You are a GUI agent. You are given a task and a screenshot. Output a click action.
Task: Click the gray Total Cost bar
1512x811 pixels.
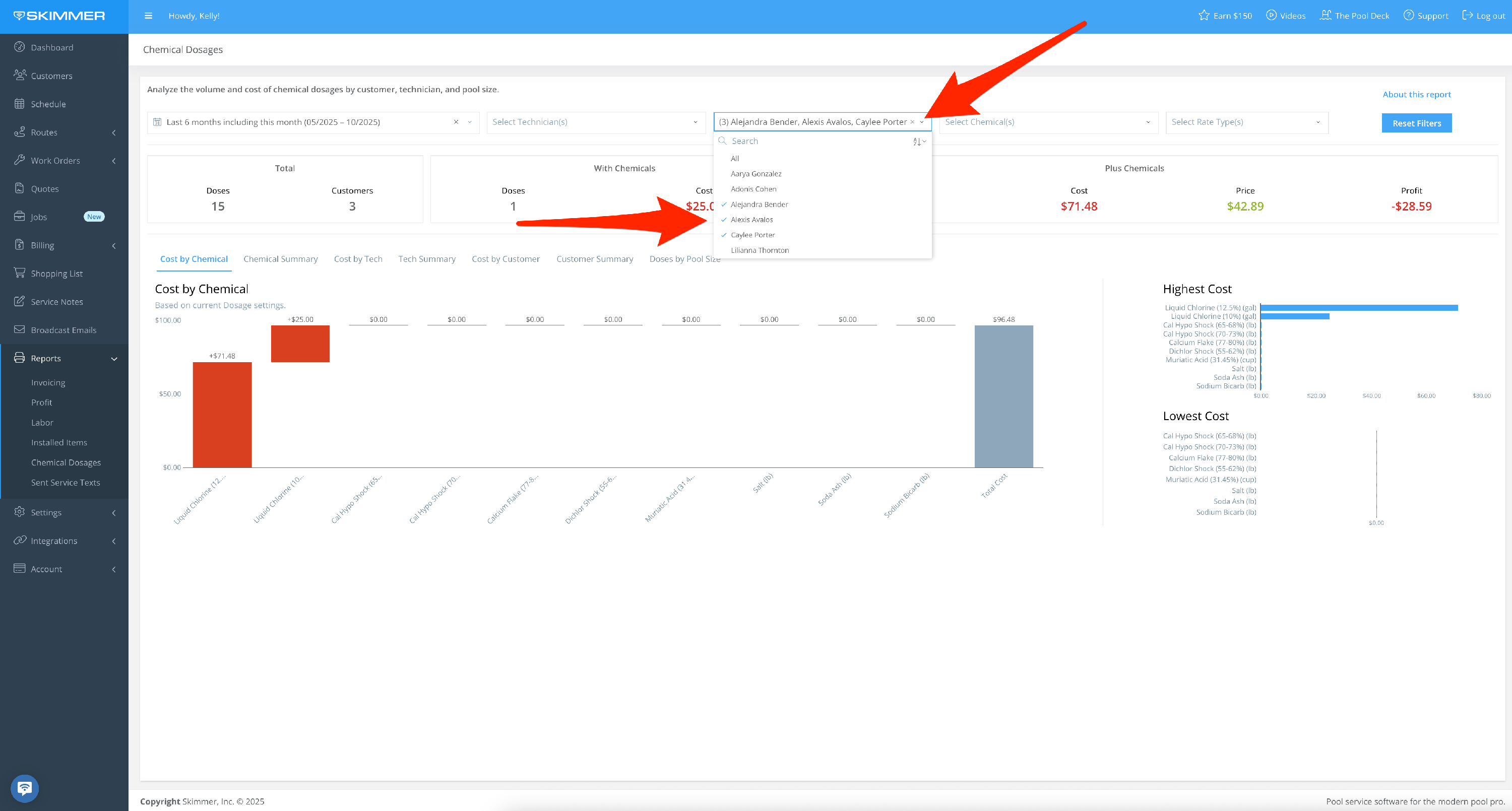coord(1003,396)
